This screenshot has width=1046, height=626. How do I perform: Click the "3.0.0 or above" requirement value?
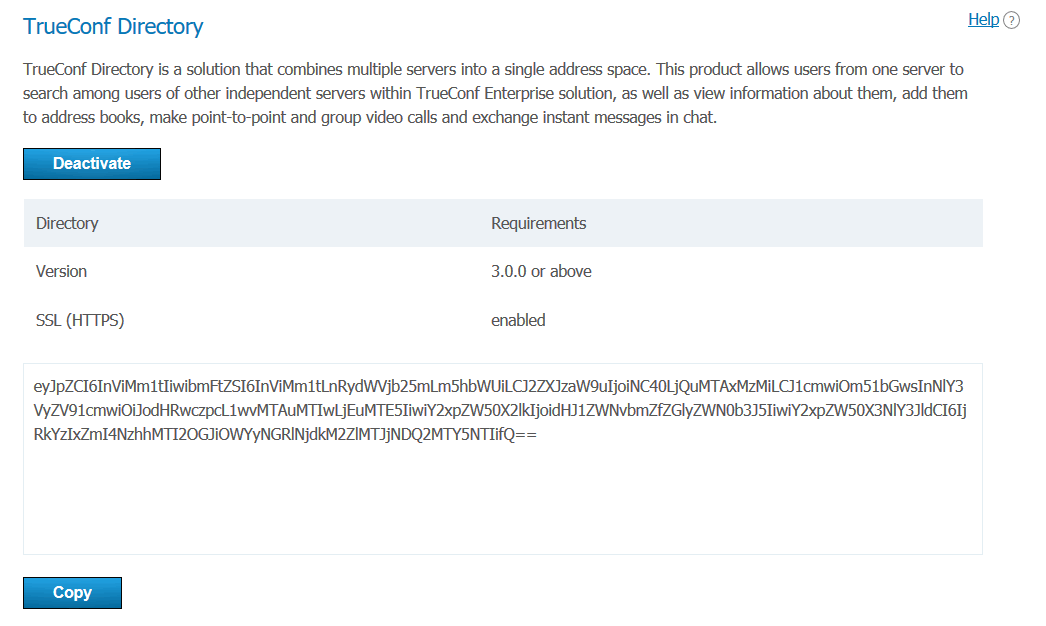point(541,271)
